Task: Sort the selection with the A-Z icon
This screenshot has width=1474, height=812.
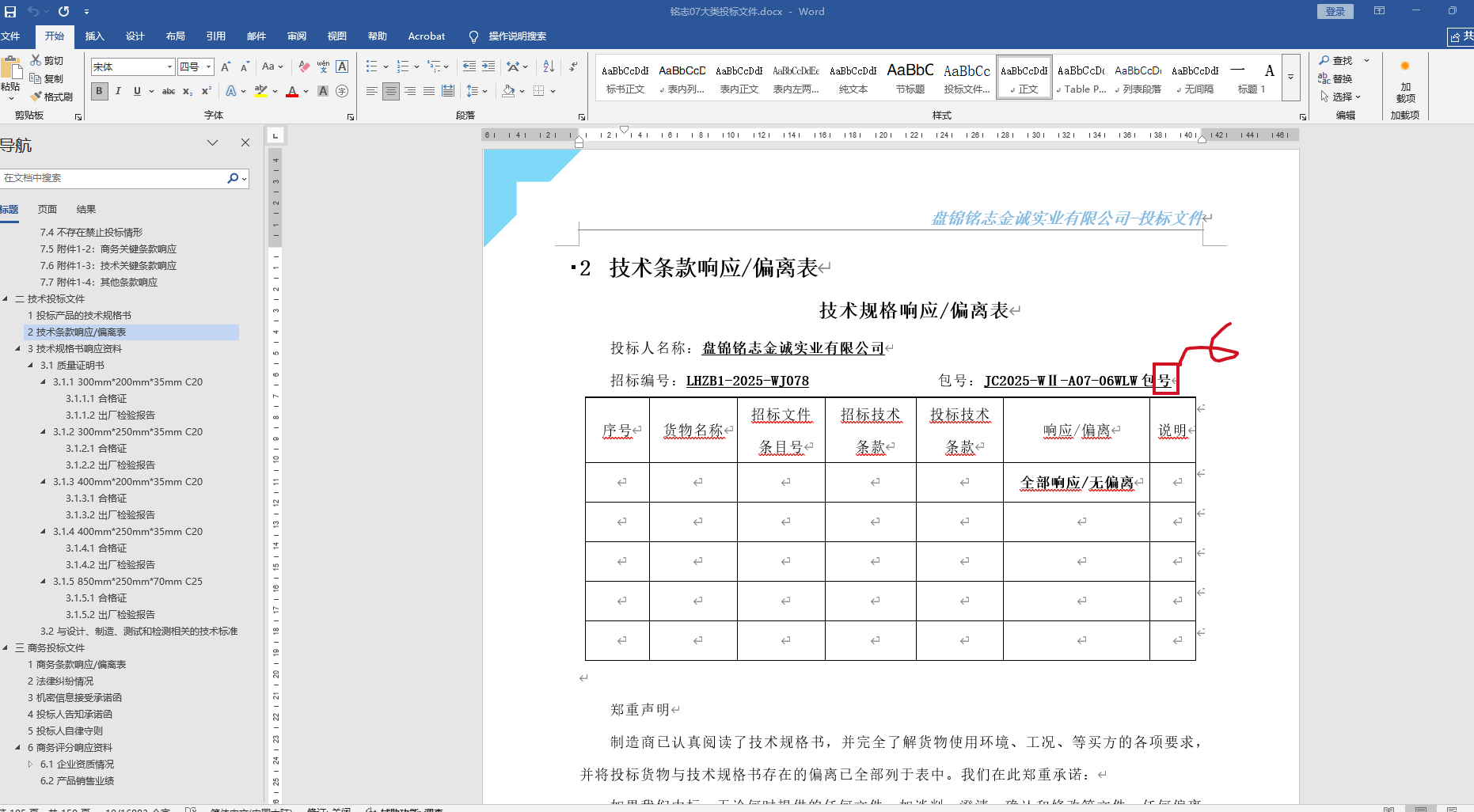Action: tap(549, 66)
